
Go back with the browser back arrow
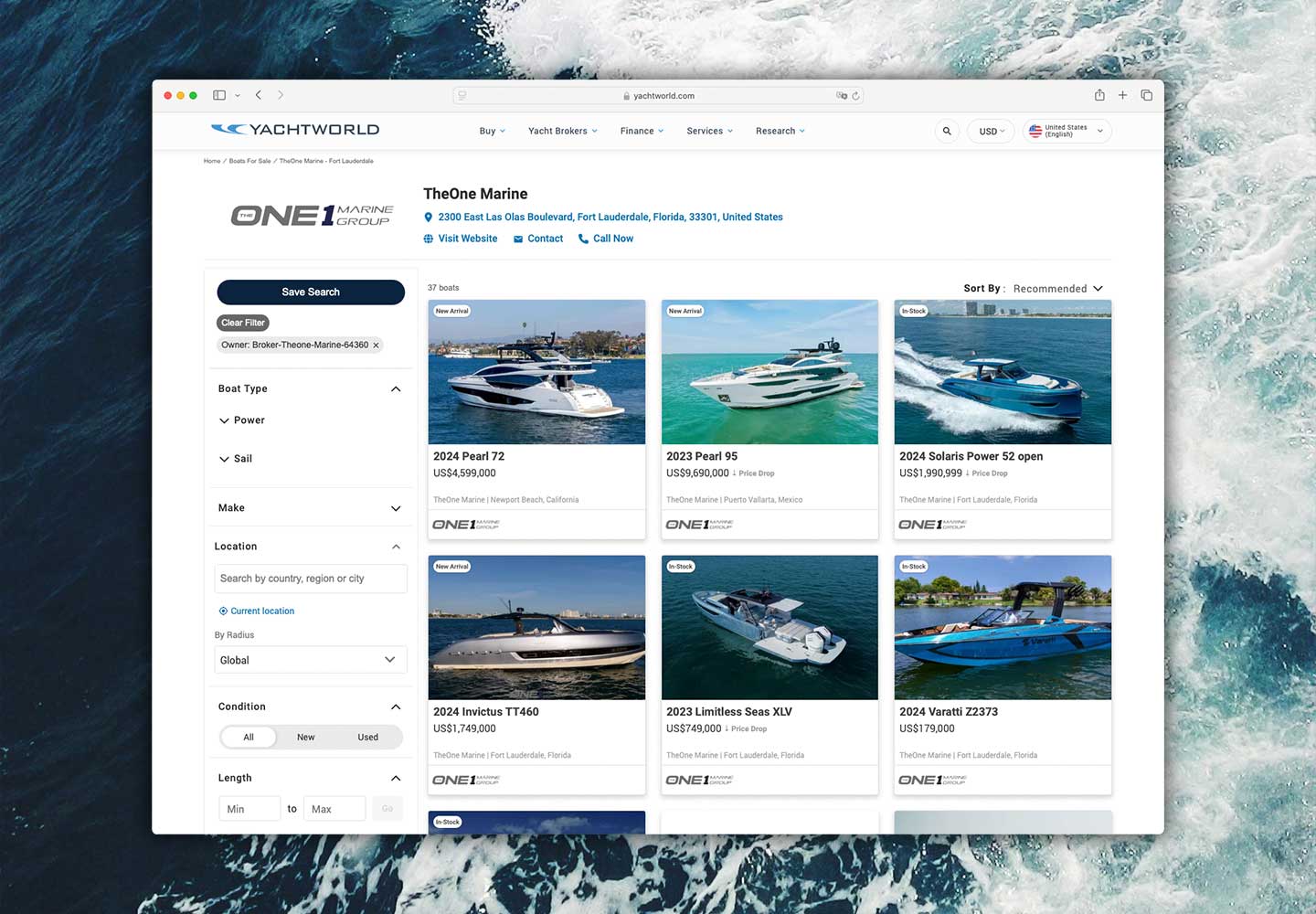(259, 95)
